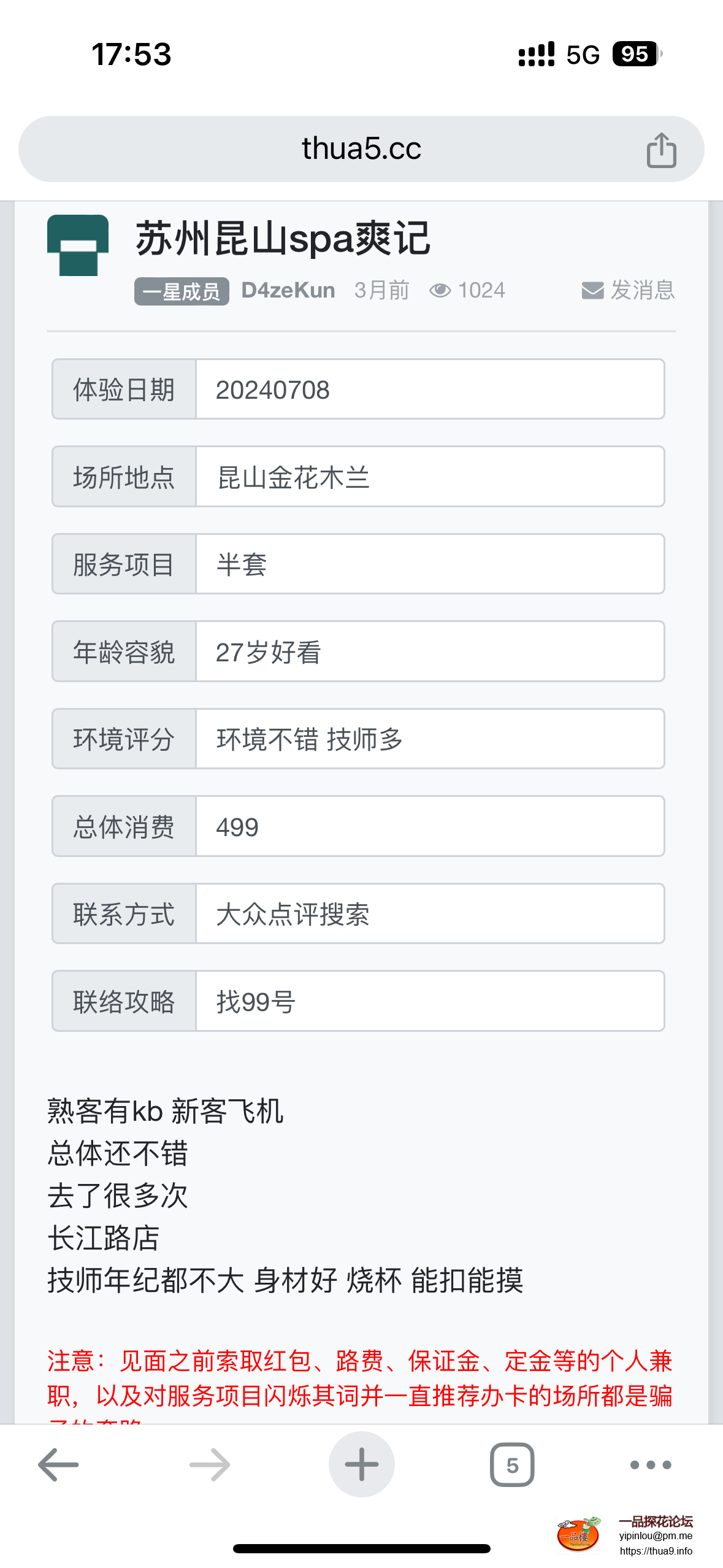Open the three-dot more menu
This screenshot has width=723, height=1568.
(x=651, y=1464)
